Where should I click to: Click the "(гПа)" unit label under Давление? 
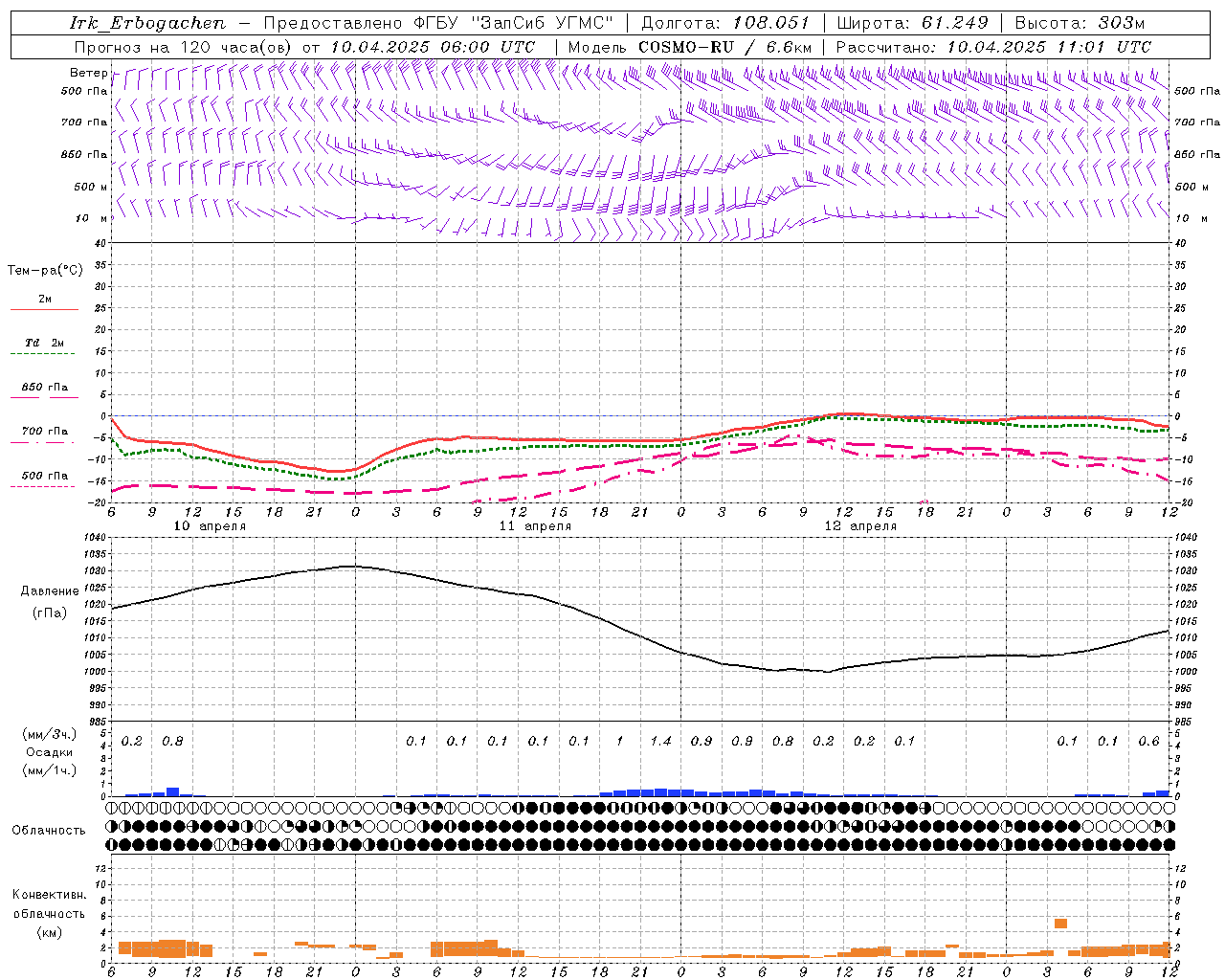(x=50, y=612)
